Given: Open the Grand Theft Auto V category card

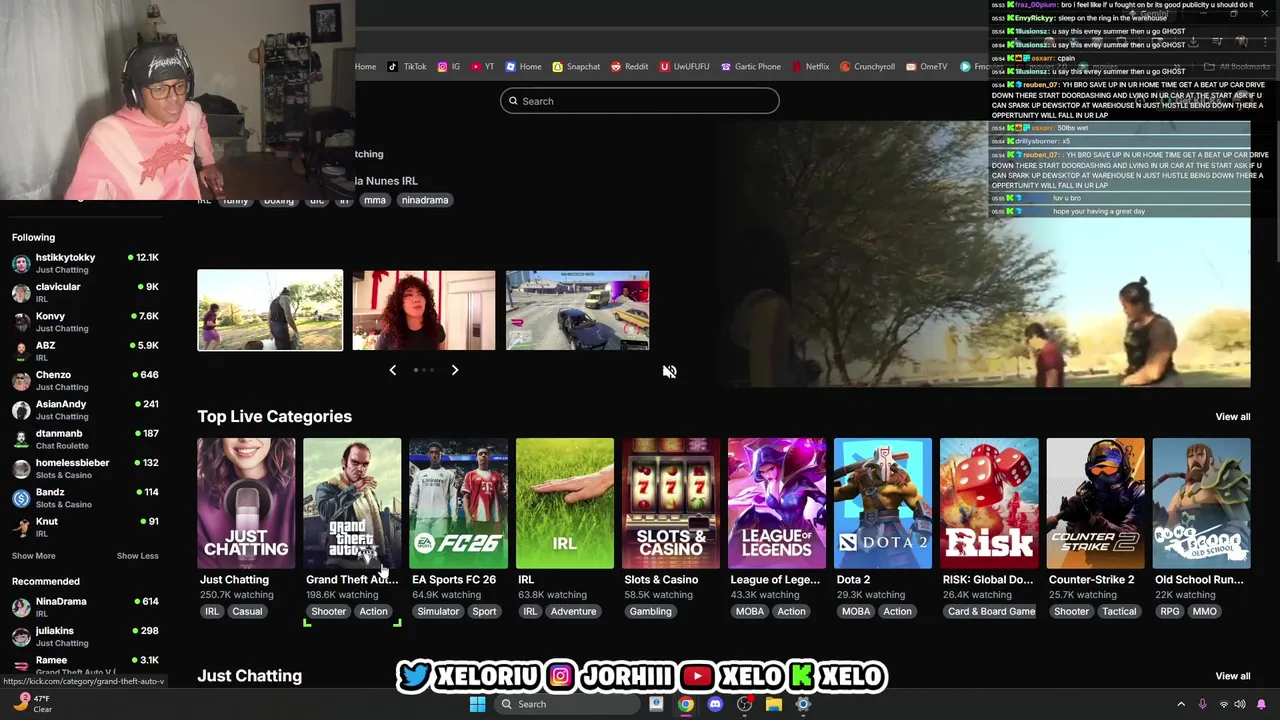Looking at the screenshot, I should coord(352,503).
